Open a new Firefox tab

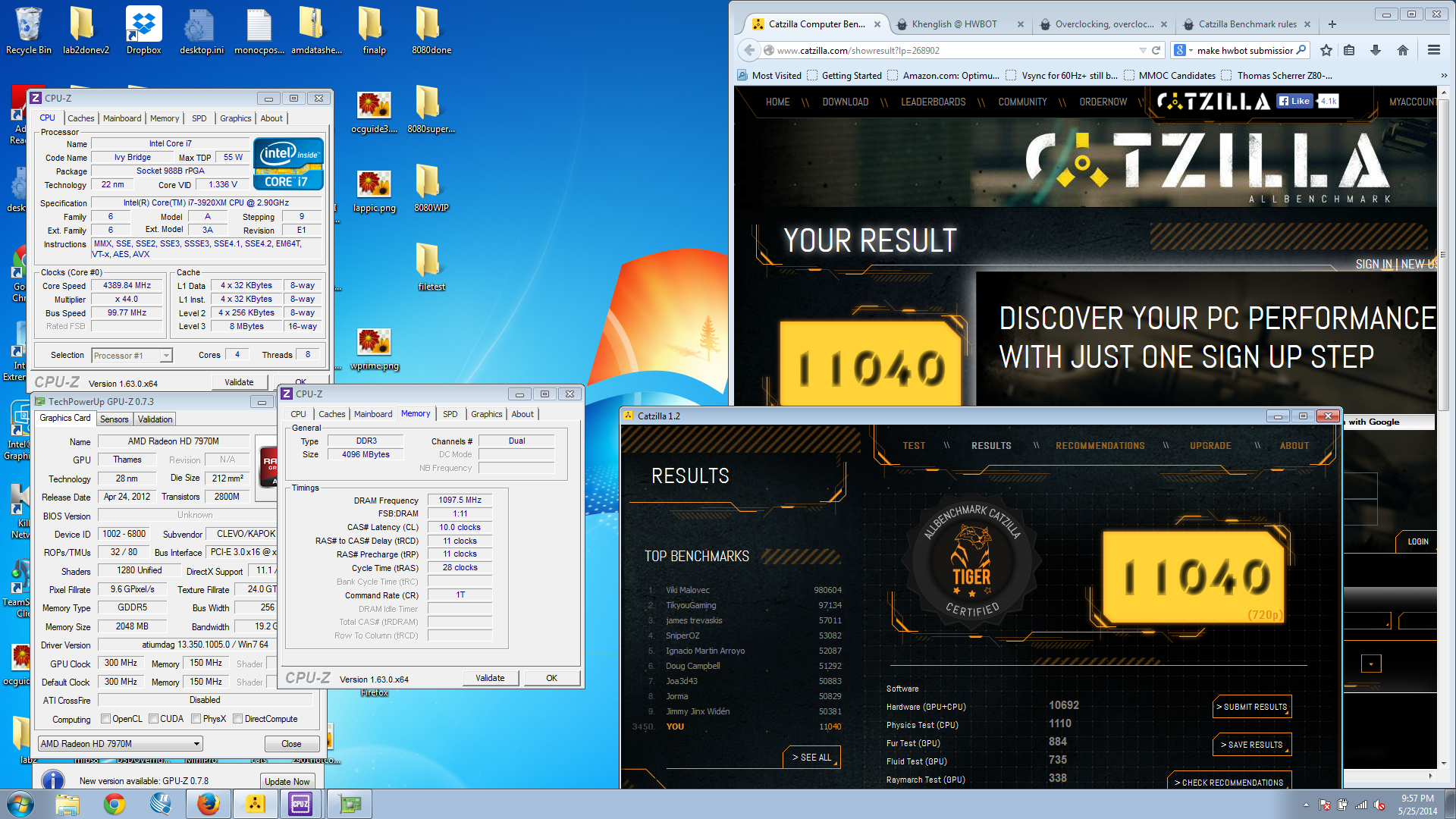(x=1332, y=24)
